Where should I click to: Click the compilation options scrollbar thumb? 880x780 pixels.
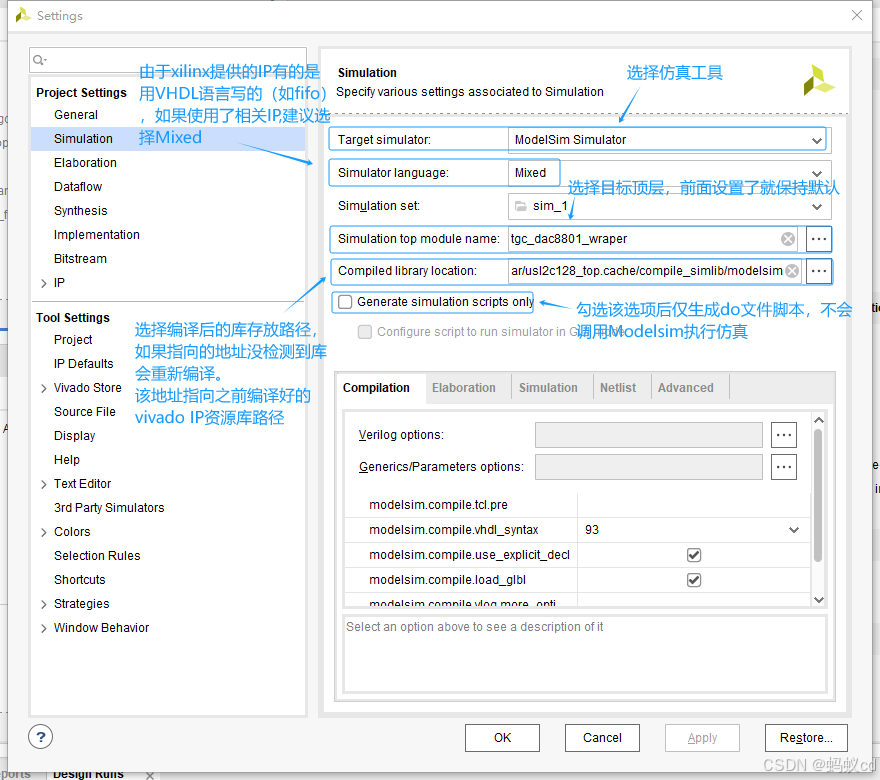point(818,495)
